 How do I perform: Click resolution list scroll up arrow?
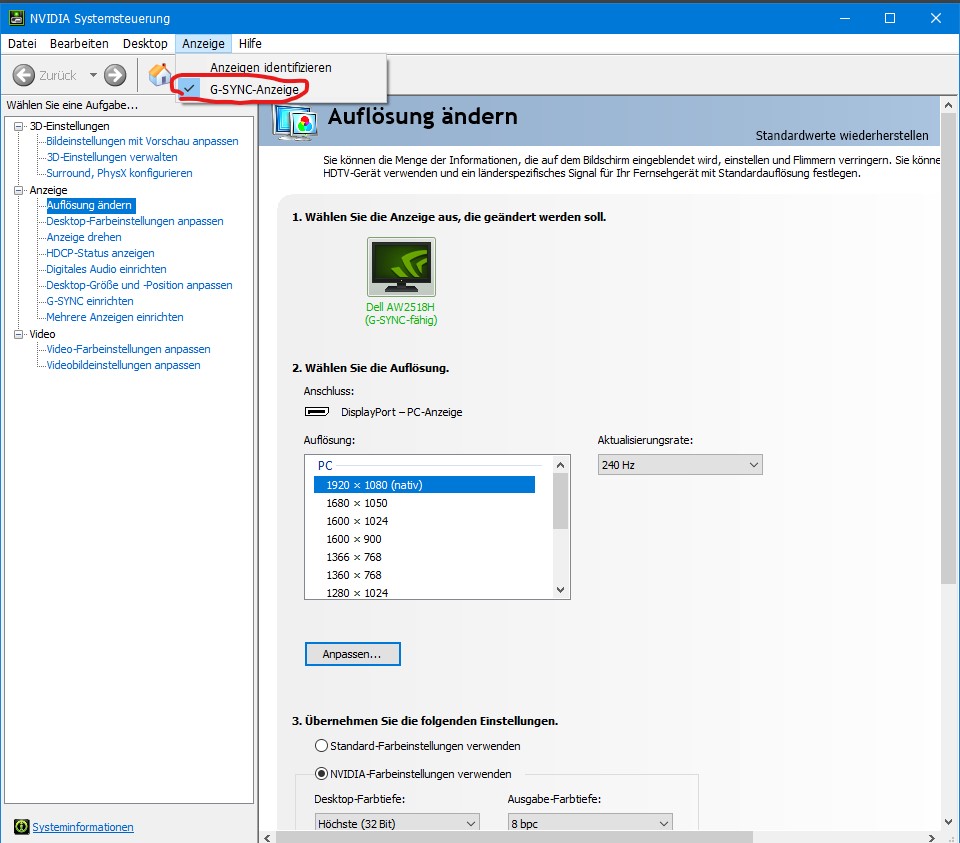click(560, 465)
